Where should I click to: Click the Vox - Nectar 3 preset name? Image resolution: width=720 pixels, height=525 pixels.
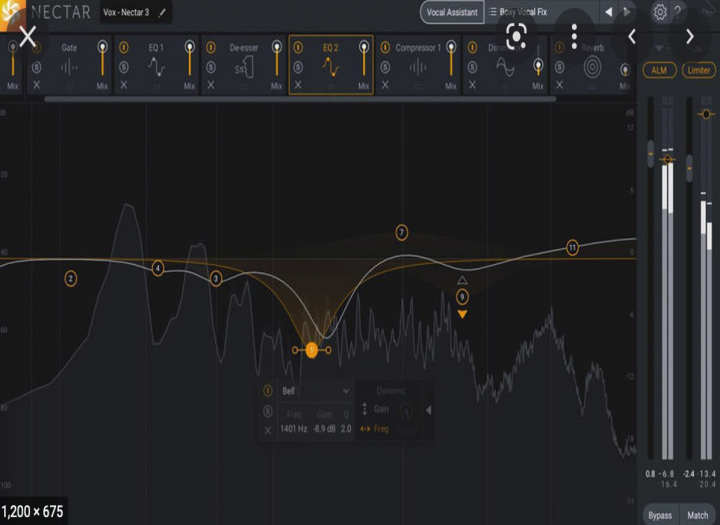coord(126,12)
